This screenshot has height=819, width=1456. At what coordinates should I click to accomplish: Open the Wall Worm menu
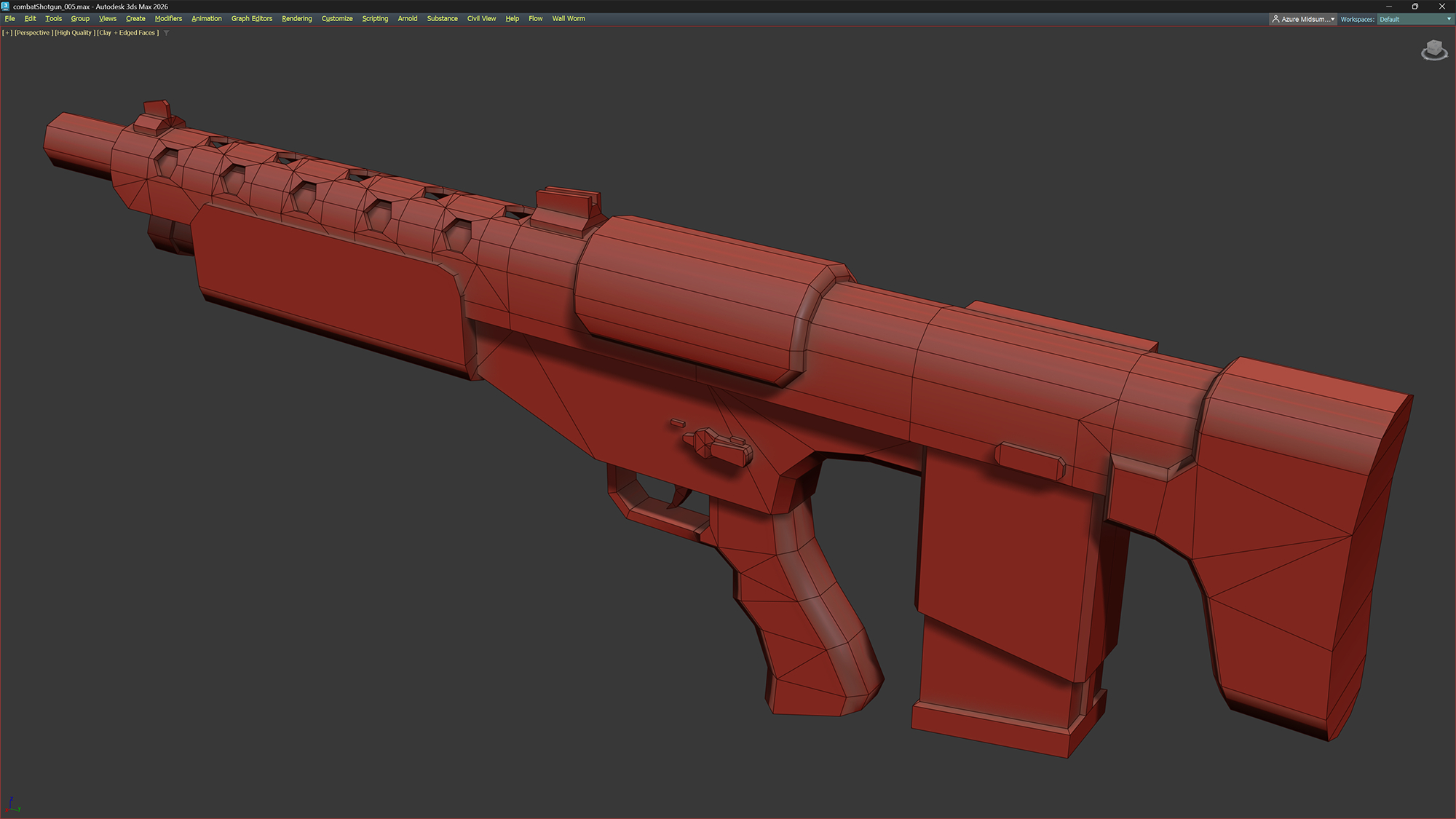pos(568,19)
